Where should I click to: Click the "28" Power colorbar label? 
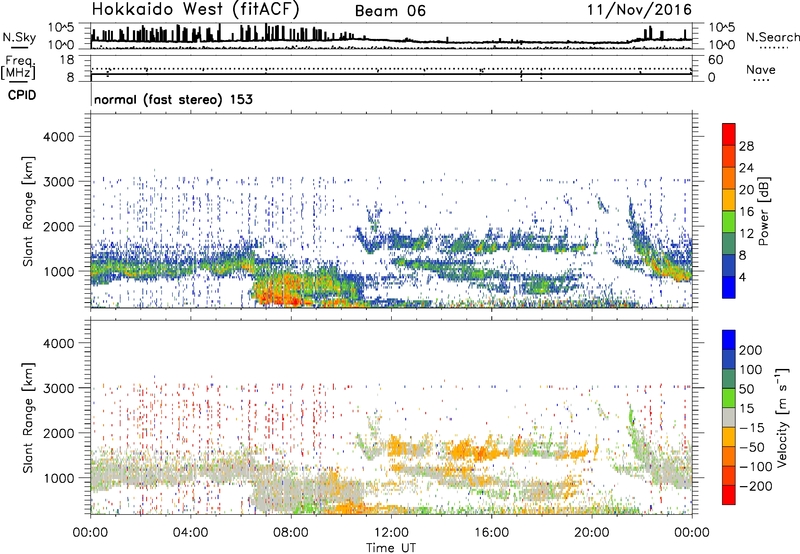[x=746, y=146]
